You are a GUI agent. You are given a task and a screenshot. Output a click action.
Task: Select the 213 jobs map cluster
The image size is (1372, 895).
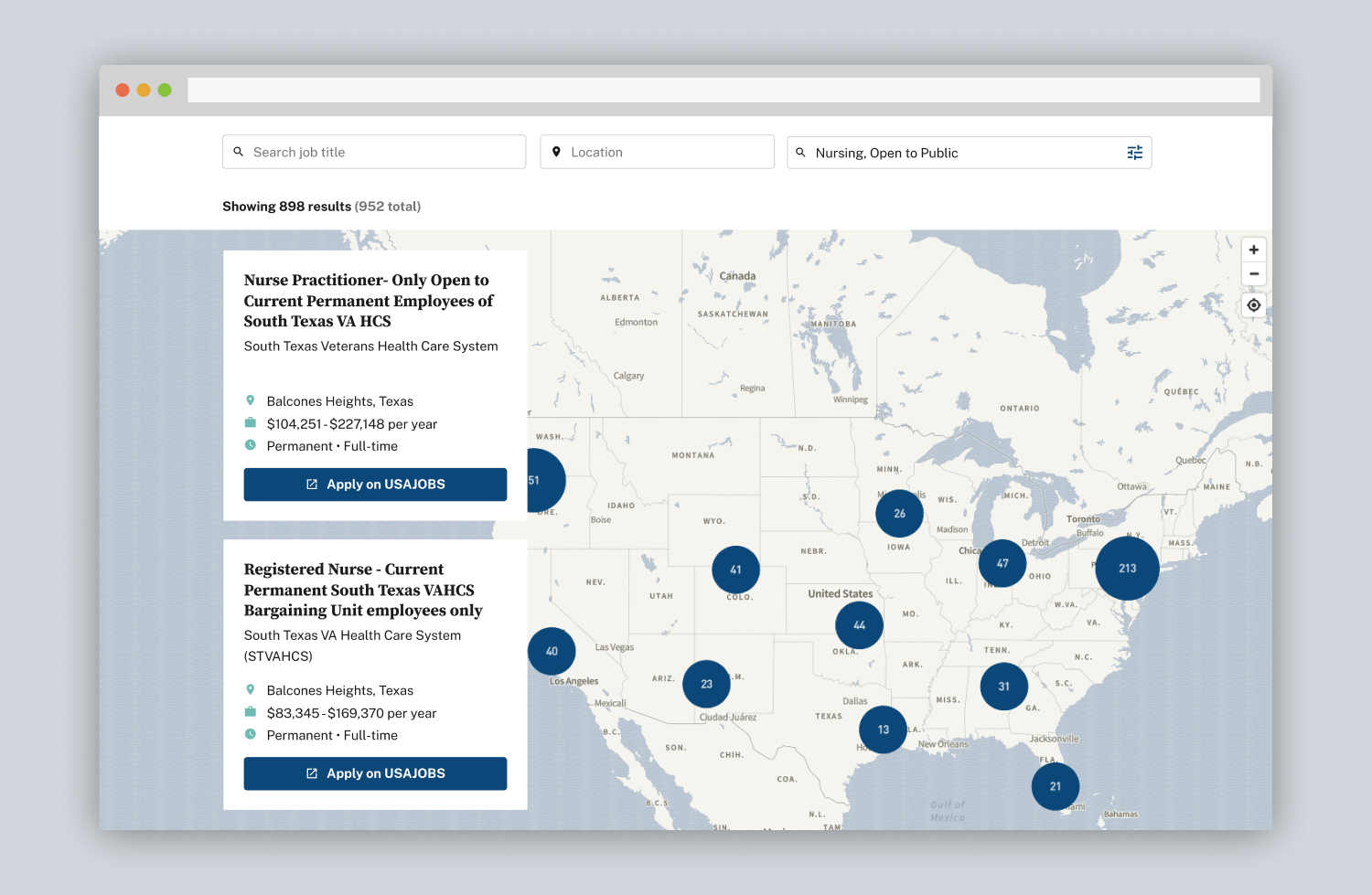(x=1128, y=568)
